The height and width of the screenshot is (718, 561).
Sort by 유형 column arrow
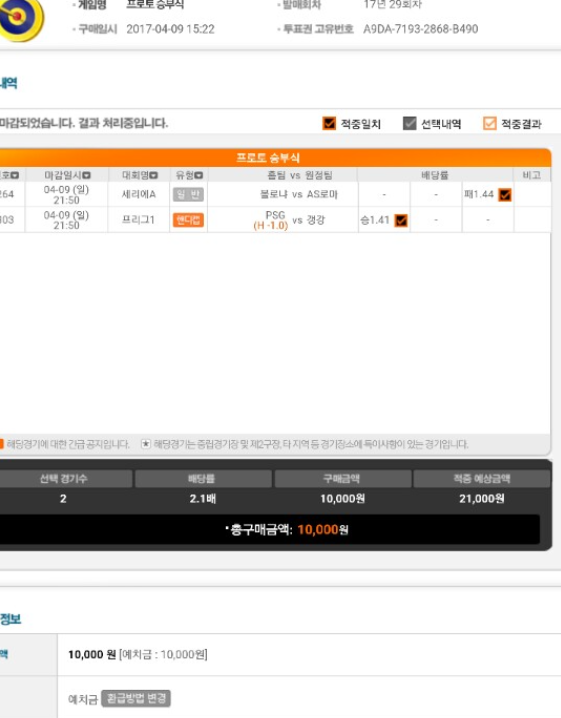coord(199,175)
